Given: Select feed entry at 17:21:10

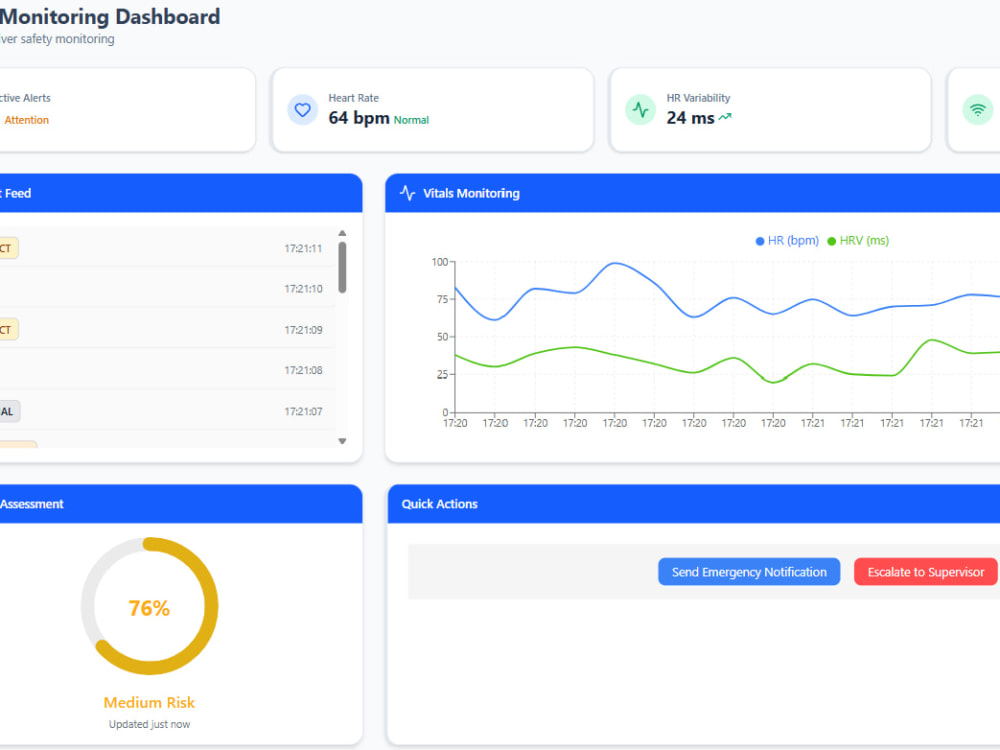Looking at the screenshot, I should pyautogui.click(x=167, y=289).
